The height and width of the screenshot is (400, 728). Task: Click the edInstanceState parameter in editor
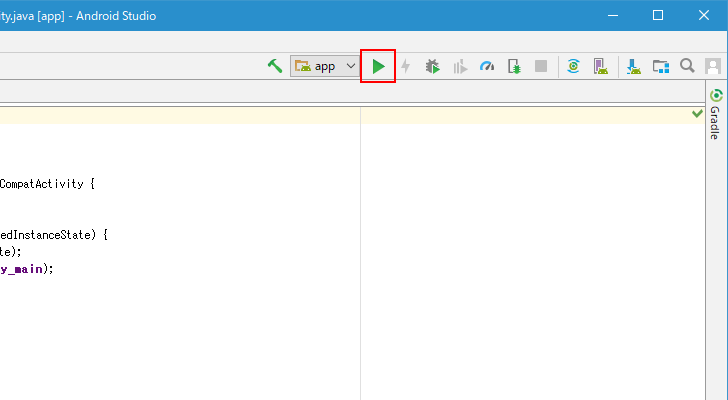pos(46,235)
